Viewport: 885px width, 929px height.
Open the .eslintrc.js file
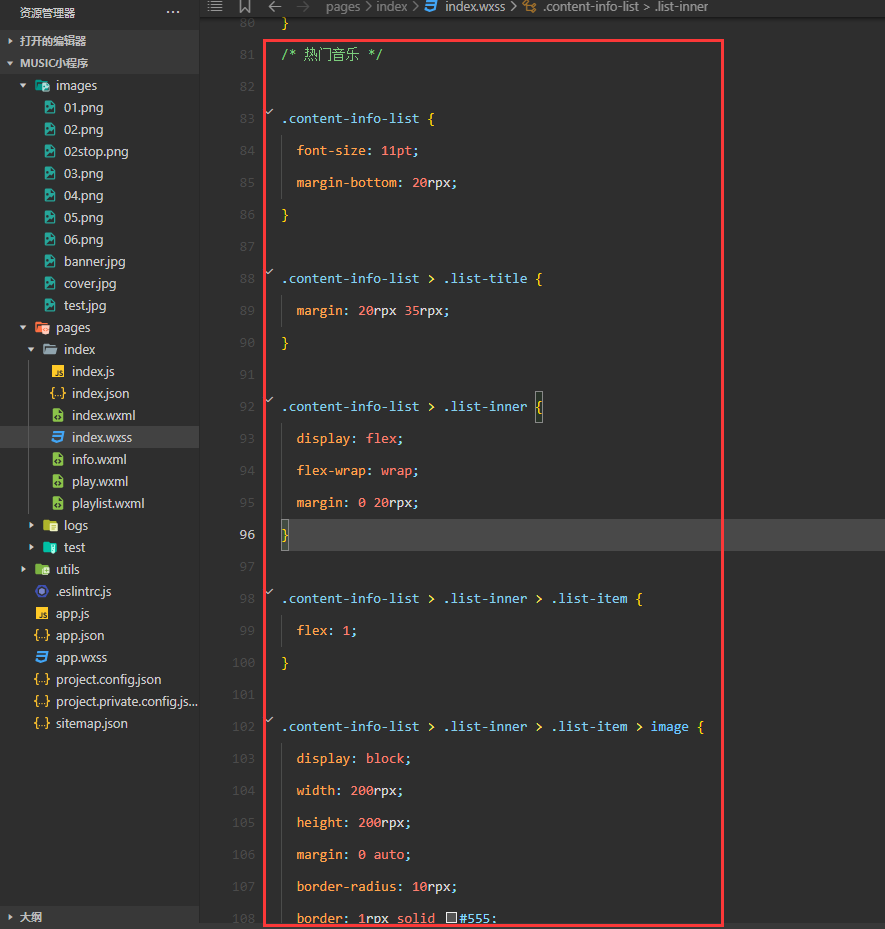(84, 591)
